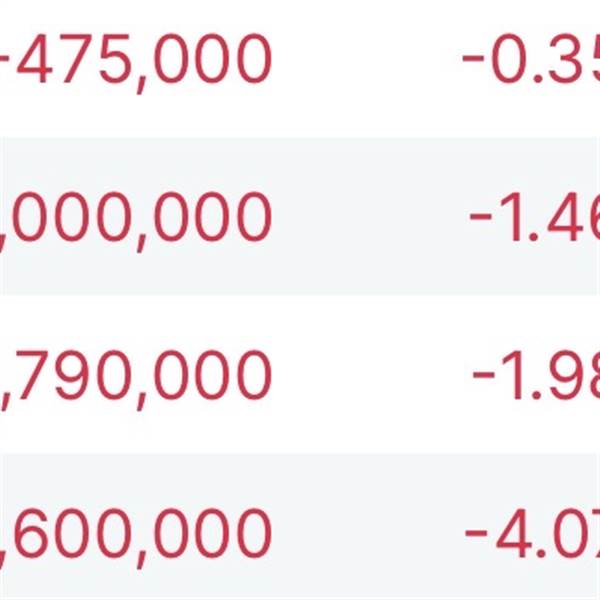The height and width of the screenshot is (600, 600).
Task: Click the minus sign before 475,000
Action: [x=4, y=58]
